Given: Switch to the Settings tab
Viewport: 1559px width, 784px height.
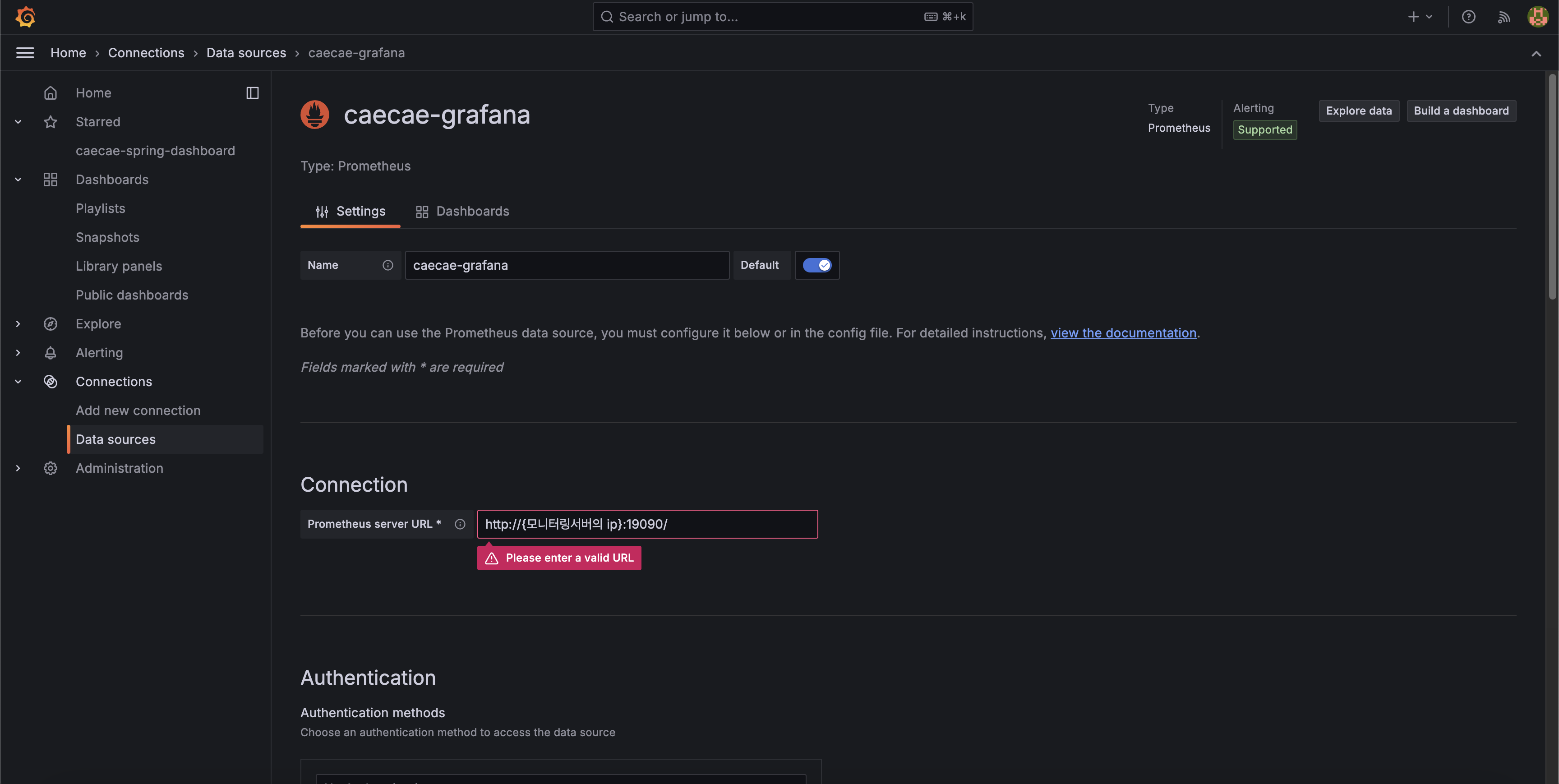Looking at the screenshot, I should tap(351, 211).
